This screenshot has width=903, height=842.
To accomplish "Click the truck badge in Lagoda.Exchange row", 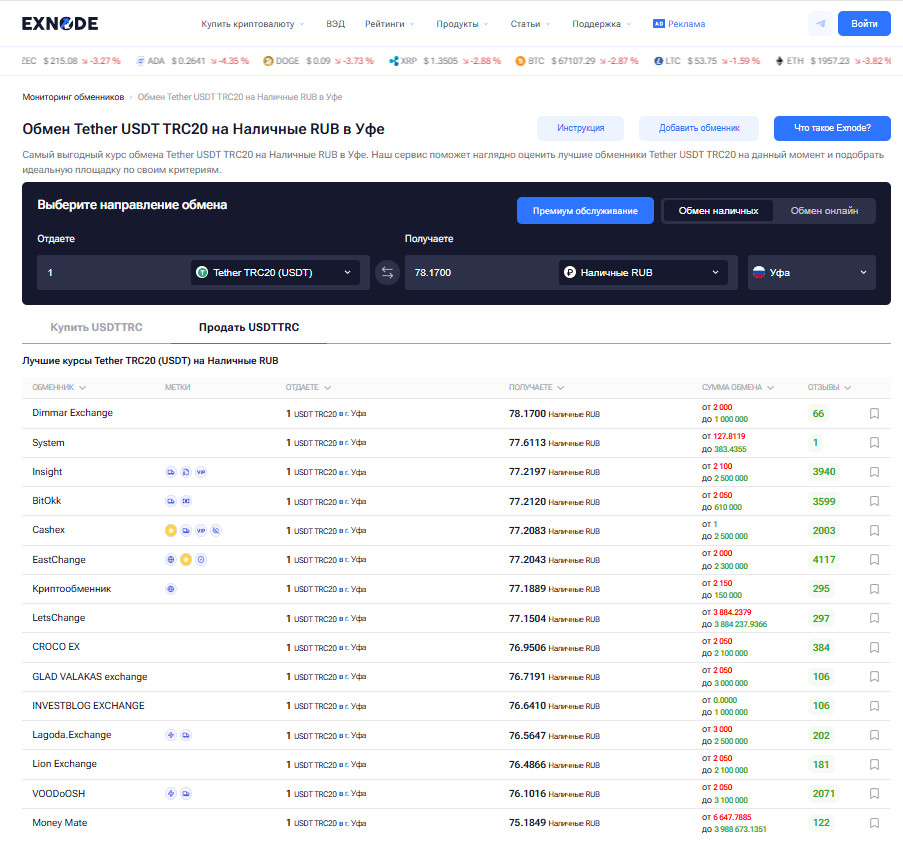I will (185, 735).
